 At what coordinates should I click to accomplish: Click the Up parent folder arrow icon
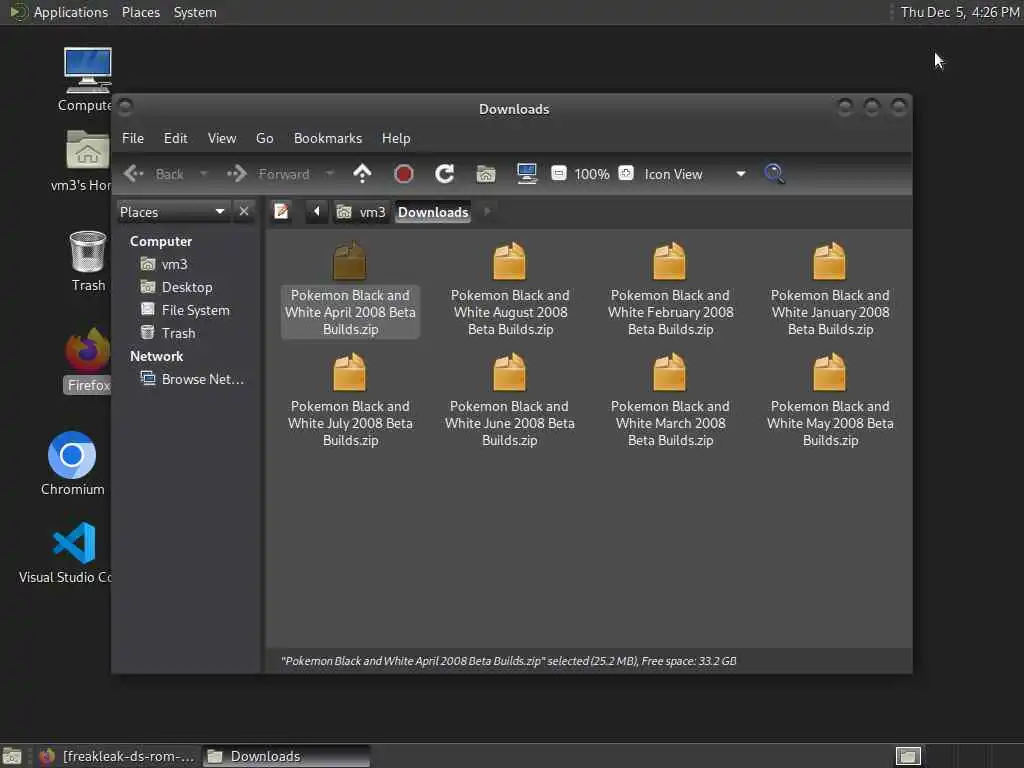click(x=362, y=174)
